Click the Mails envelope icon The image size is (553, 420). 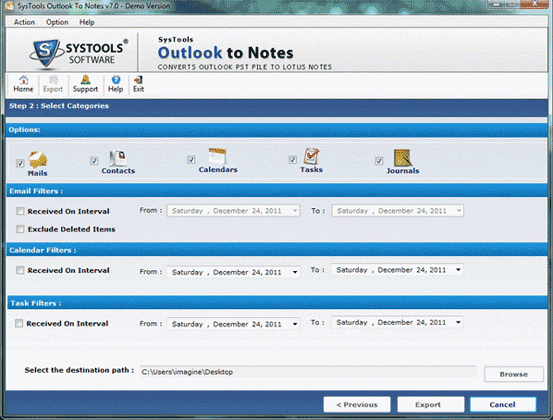pyautogui.click(x=38, y=160)
